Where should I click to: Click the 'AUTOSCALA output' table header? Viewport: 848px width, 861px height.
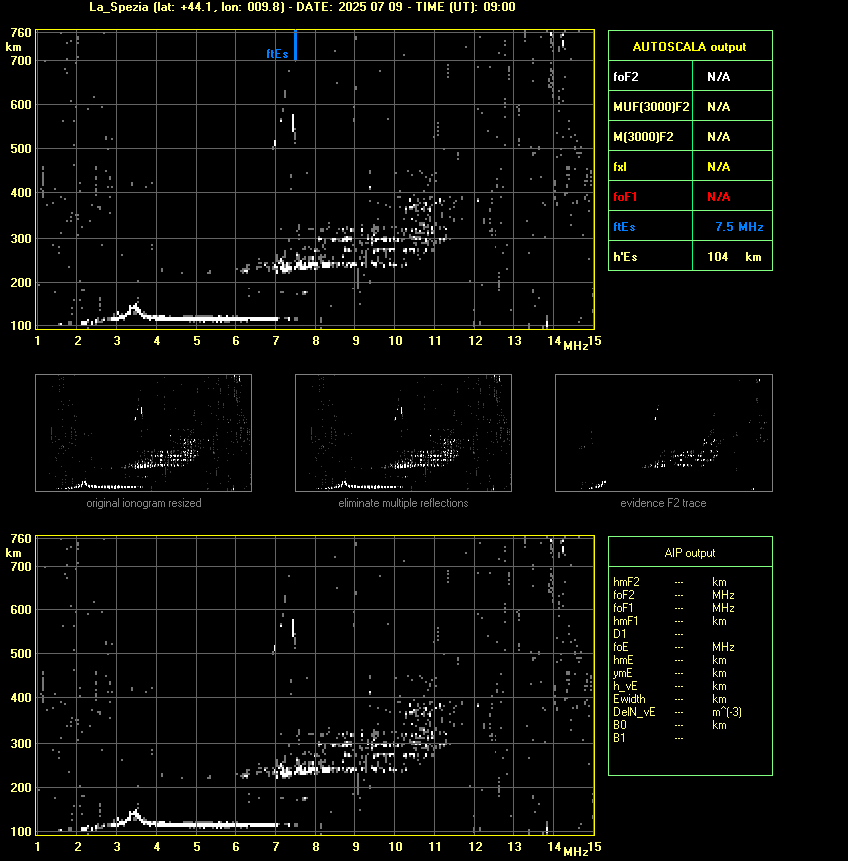tap(690, 47)
